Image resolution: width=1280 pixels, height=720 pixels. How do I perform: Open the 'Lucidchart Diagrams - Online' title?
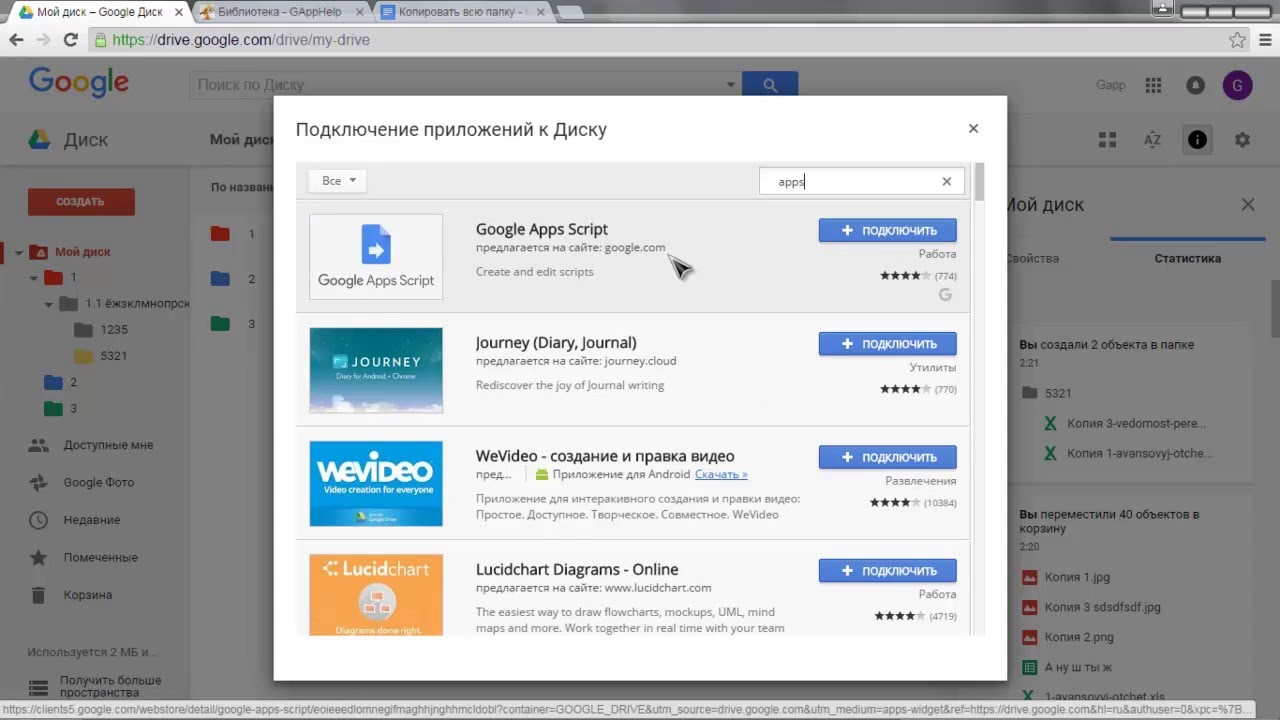click(577, 569)
